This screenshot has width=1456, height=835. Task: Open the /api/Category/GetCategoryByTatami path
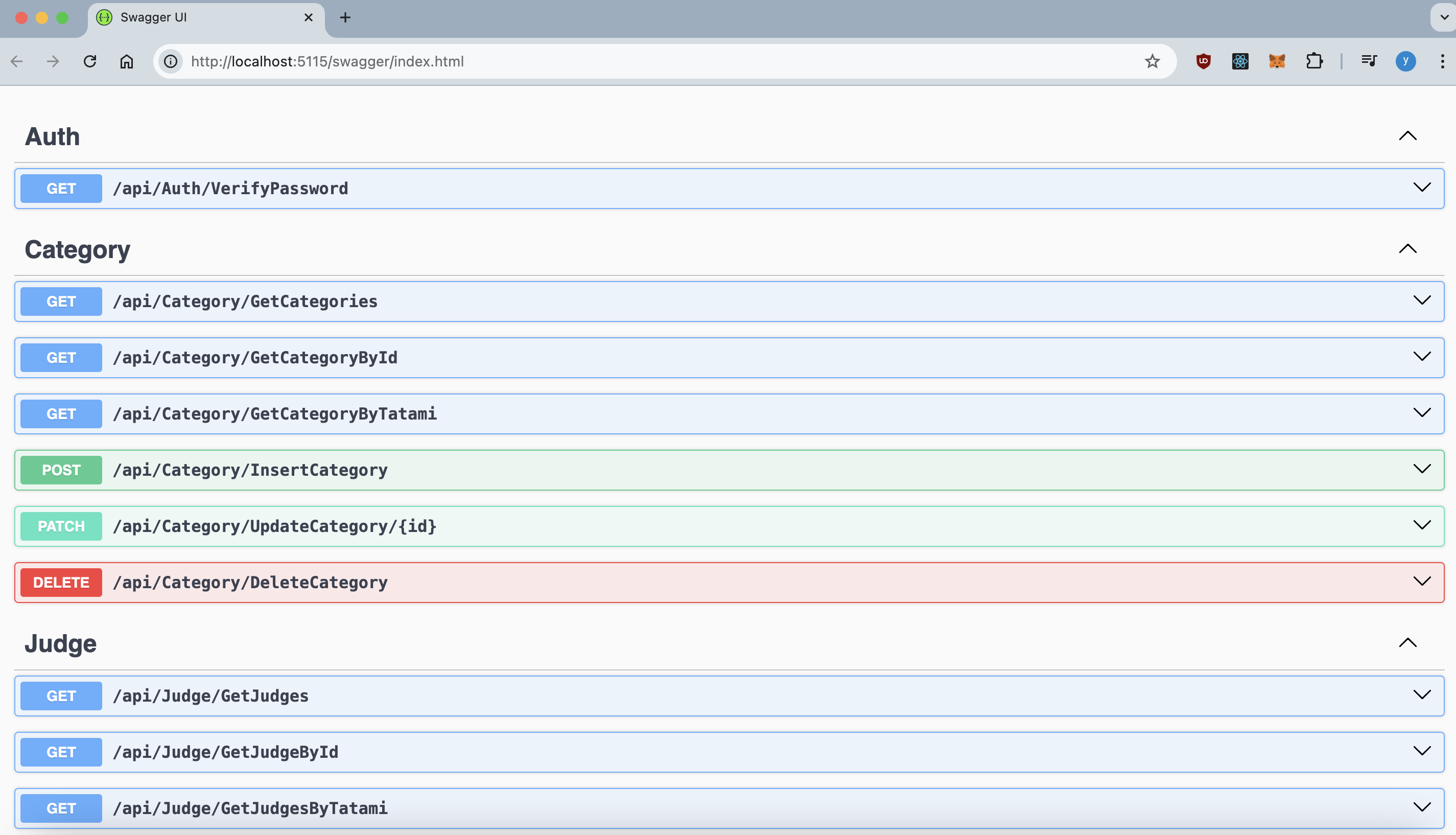274,414
